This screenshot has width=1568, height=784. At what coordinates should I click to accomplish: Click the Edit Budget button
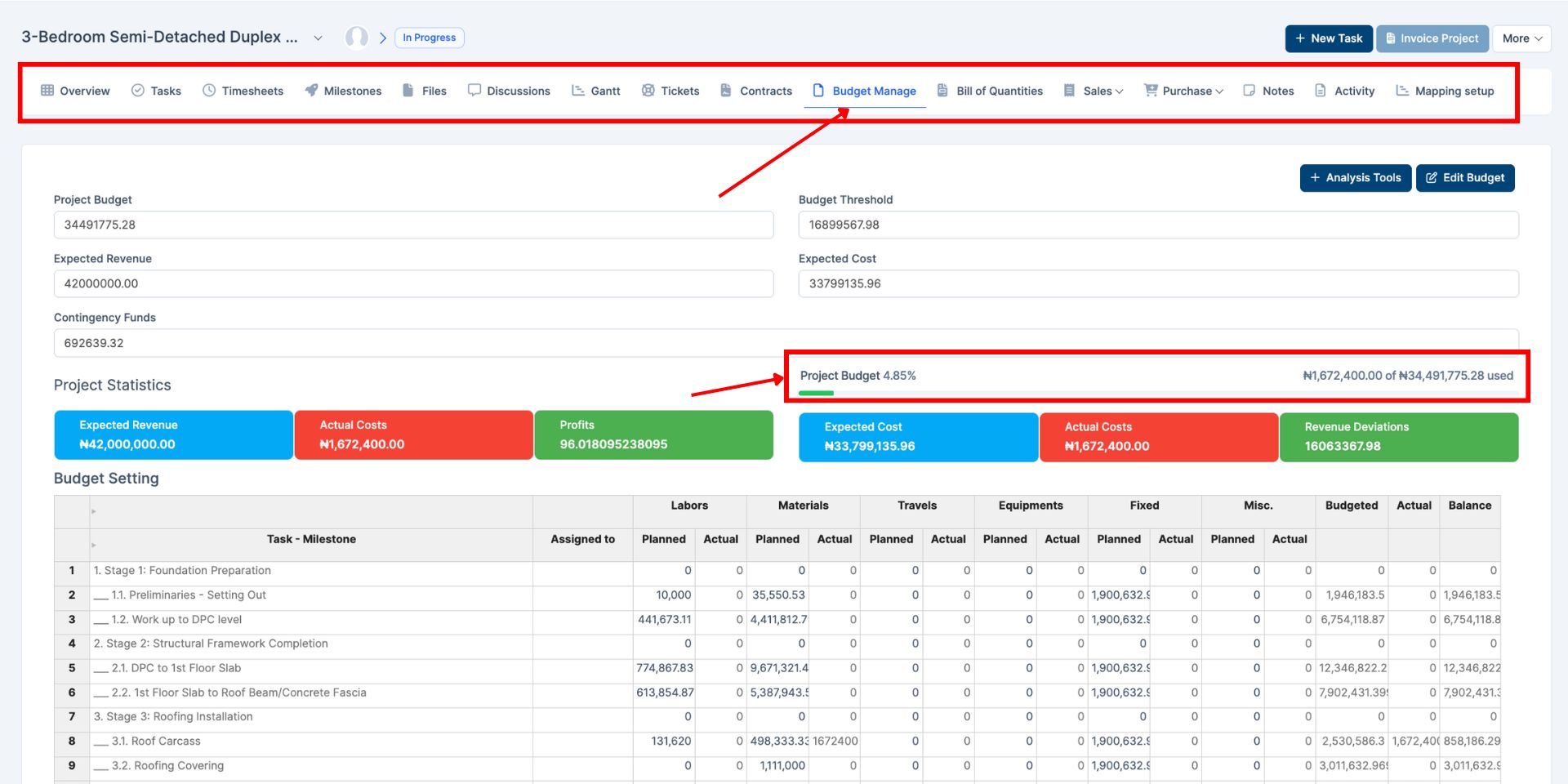1465,178
